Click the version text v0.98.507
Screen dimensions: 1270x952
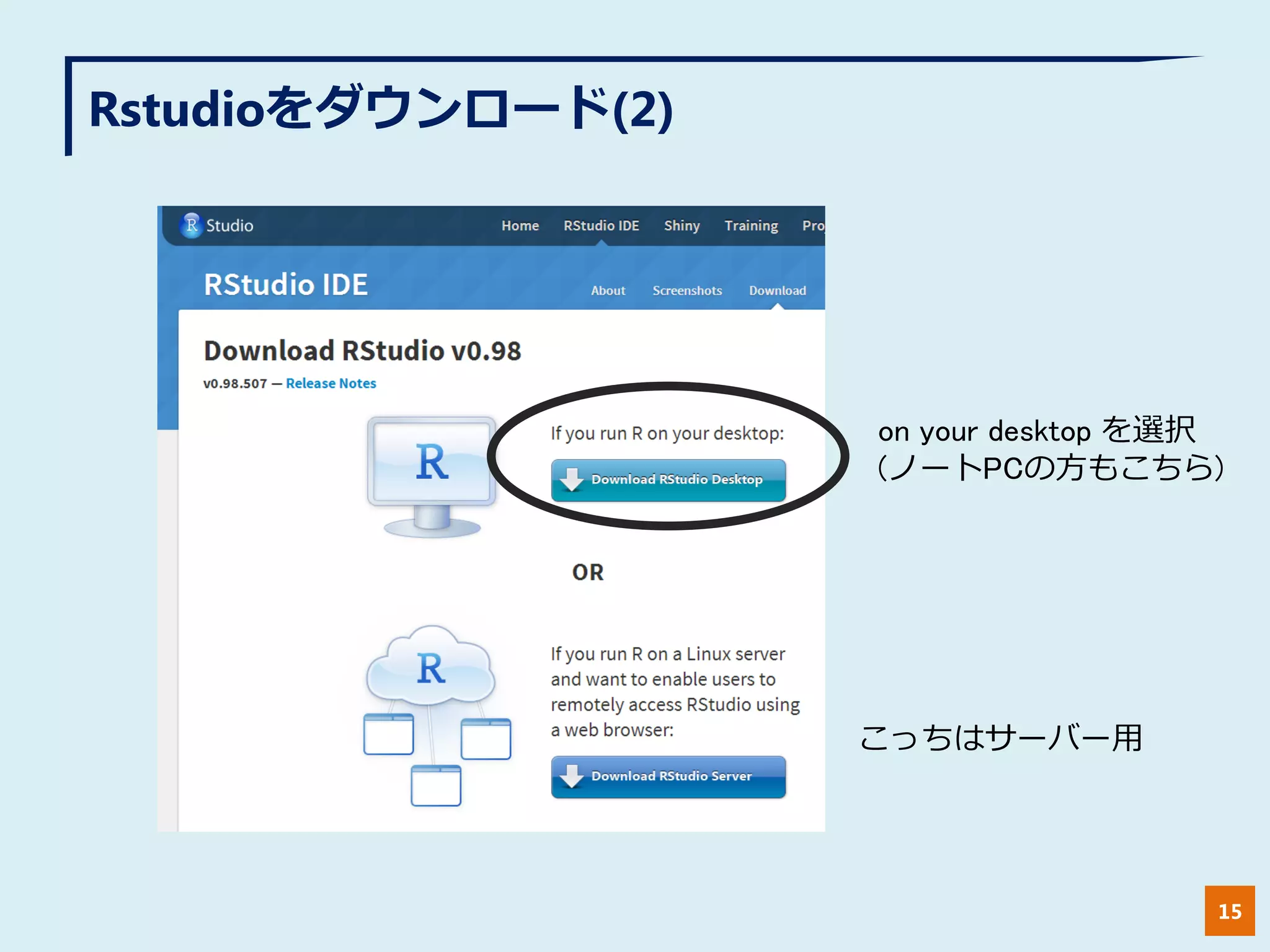pyautogui.click(x=235, y=384)
